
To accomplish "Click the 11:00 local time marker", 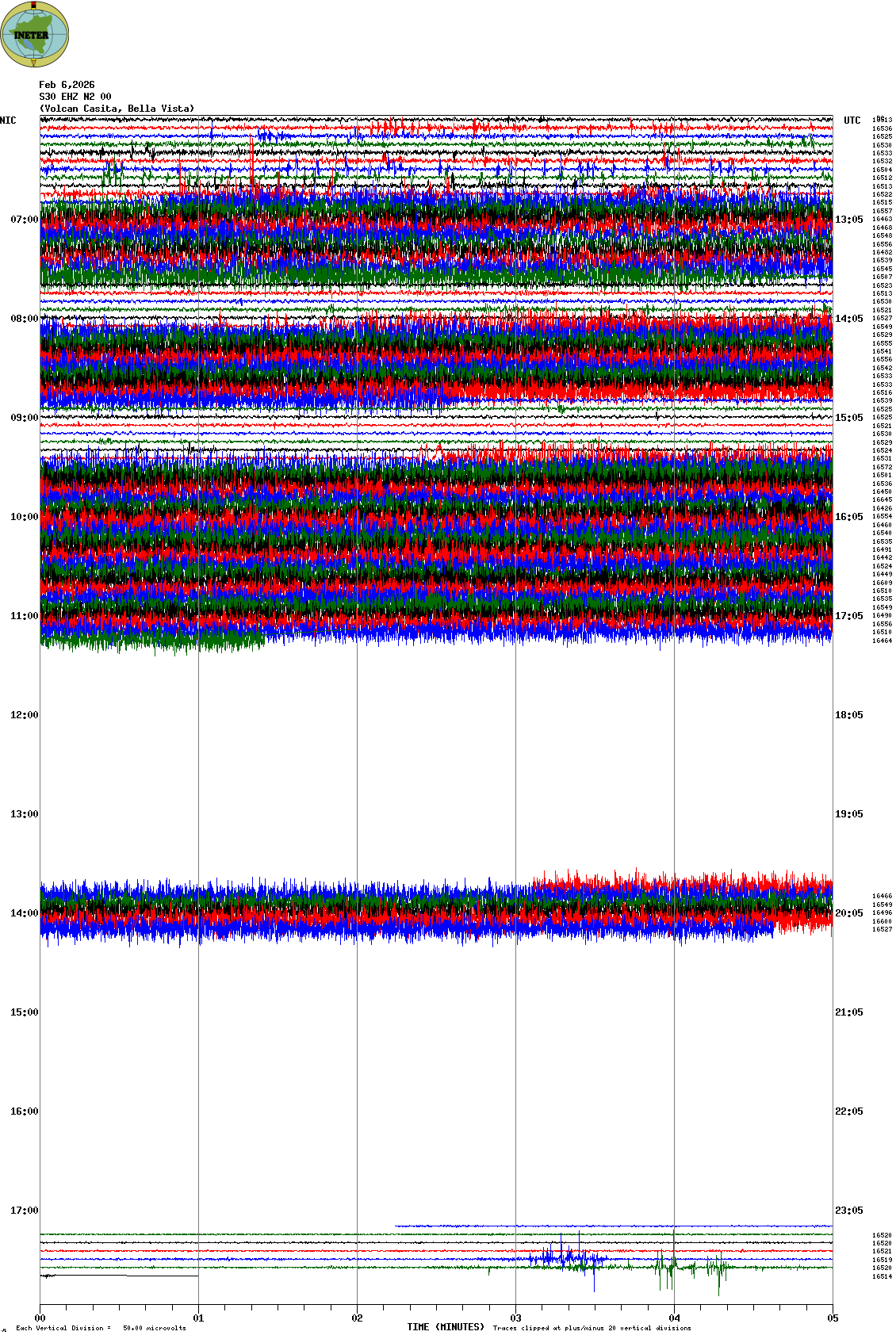I will (24, 616).
